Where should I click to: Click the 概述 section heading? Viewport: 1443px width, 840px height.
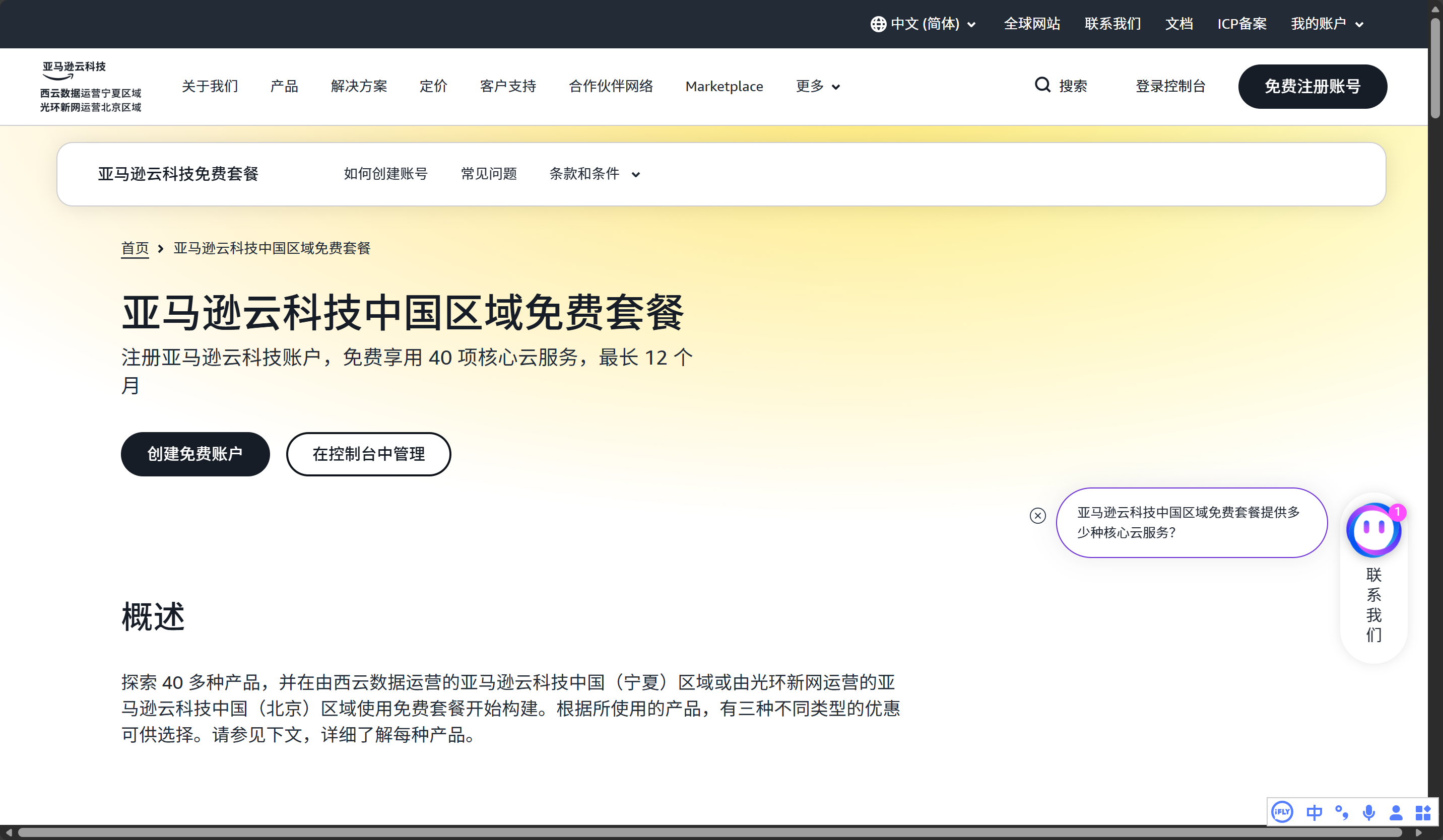pos(153,617)
